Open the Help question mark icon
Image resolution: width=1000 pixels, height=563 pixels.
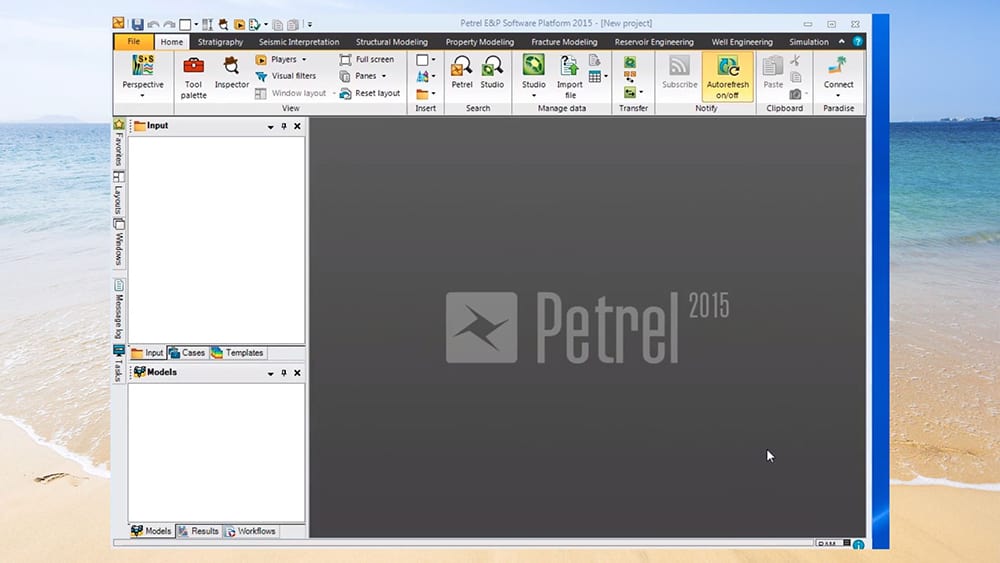click(858, 41)
